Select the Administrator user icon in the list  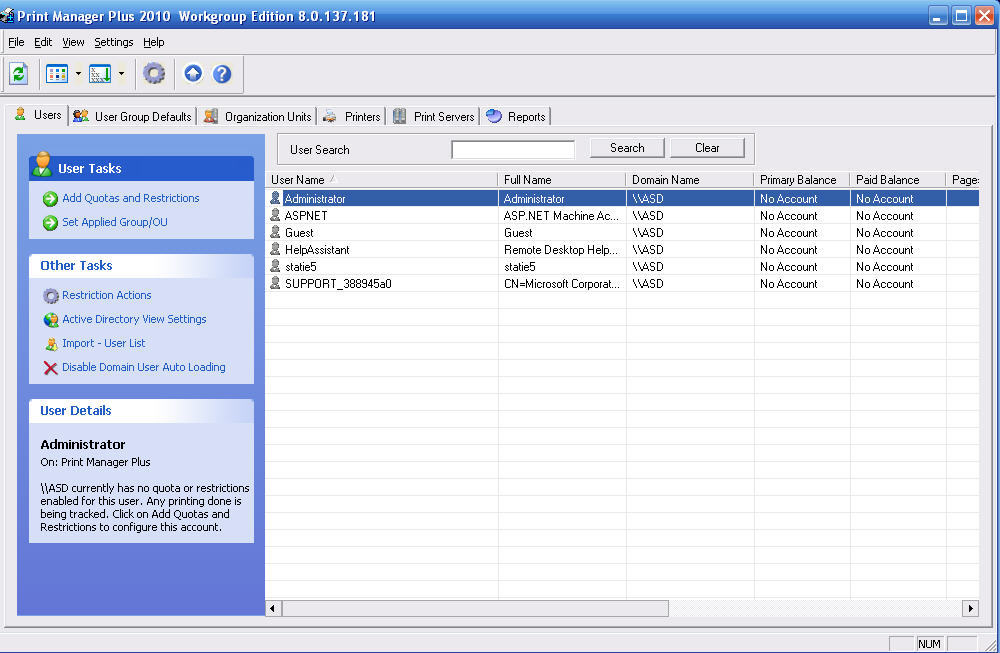(x=274, y=198)
